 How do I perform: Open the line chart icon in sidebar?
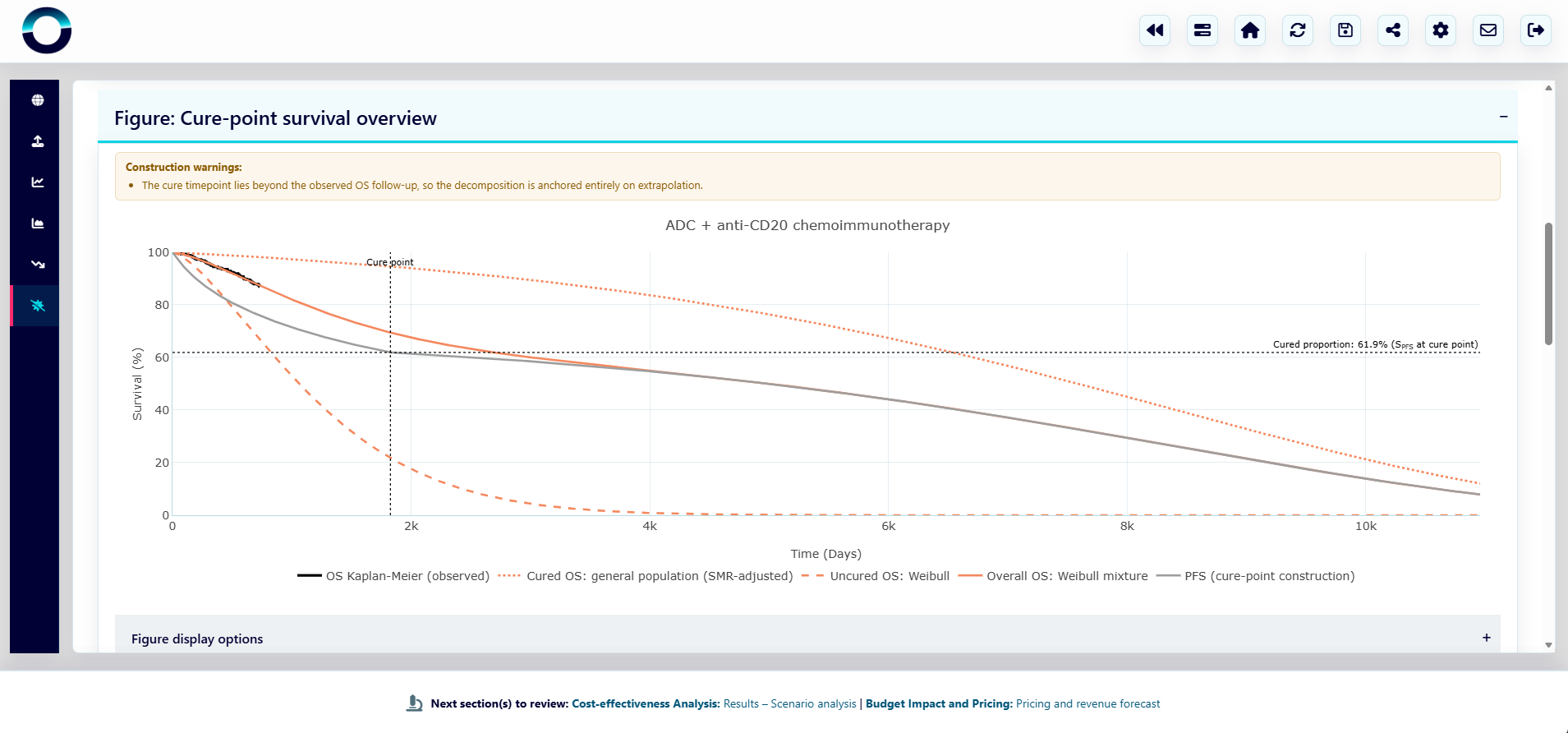pyautogui.click(x=38, y=182)
